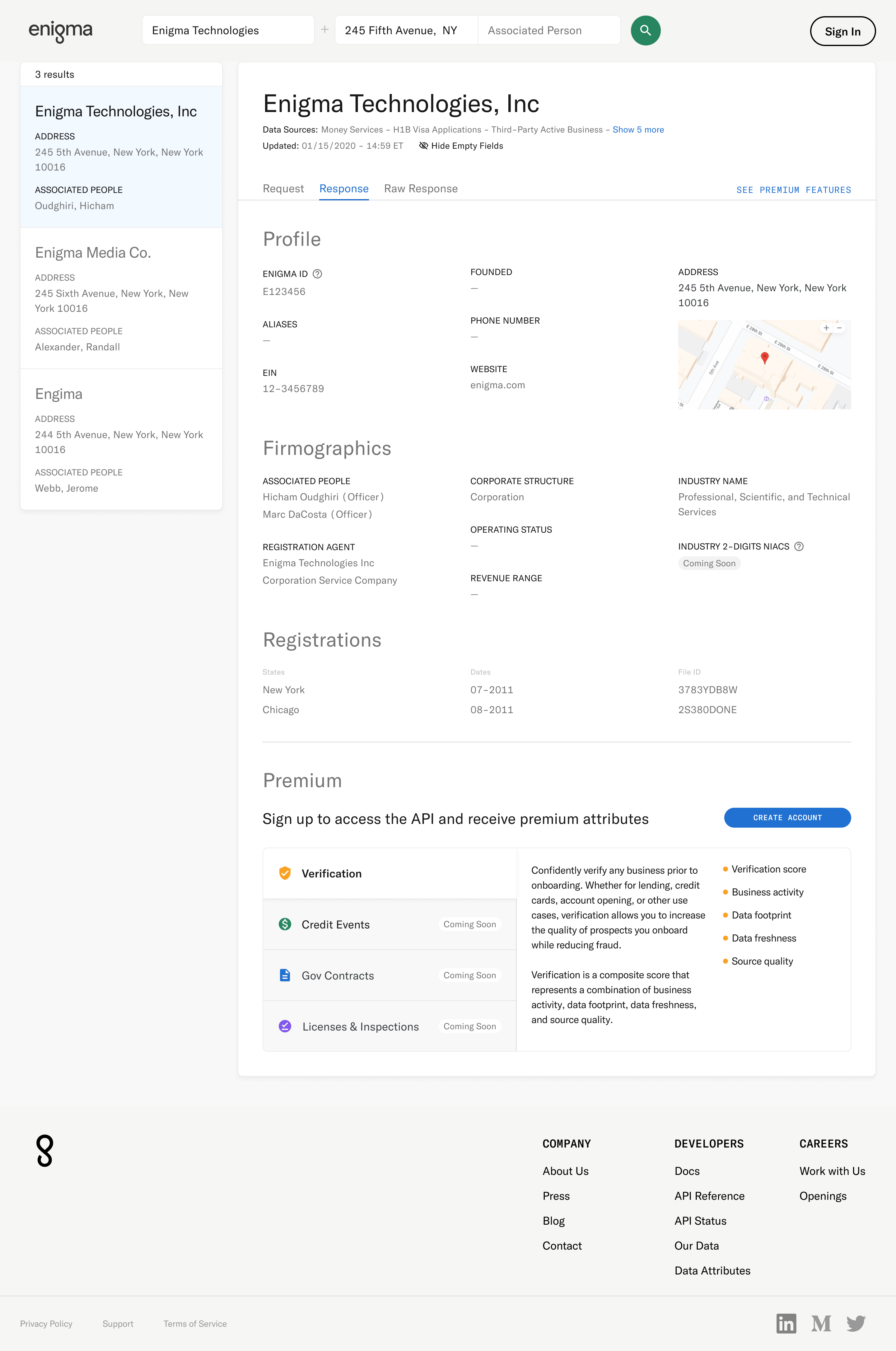Viewport: 896px width, 1351px height.
Task: Click the Industry 2-Digits NIACS help icon
Action: [799, 546]
